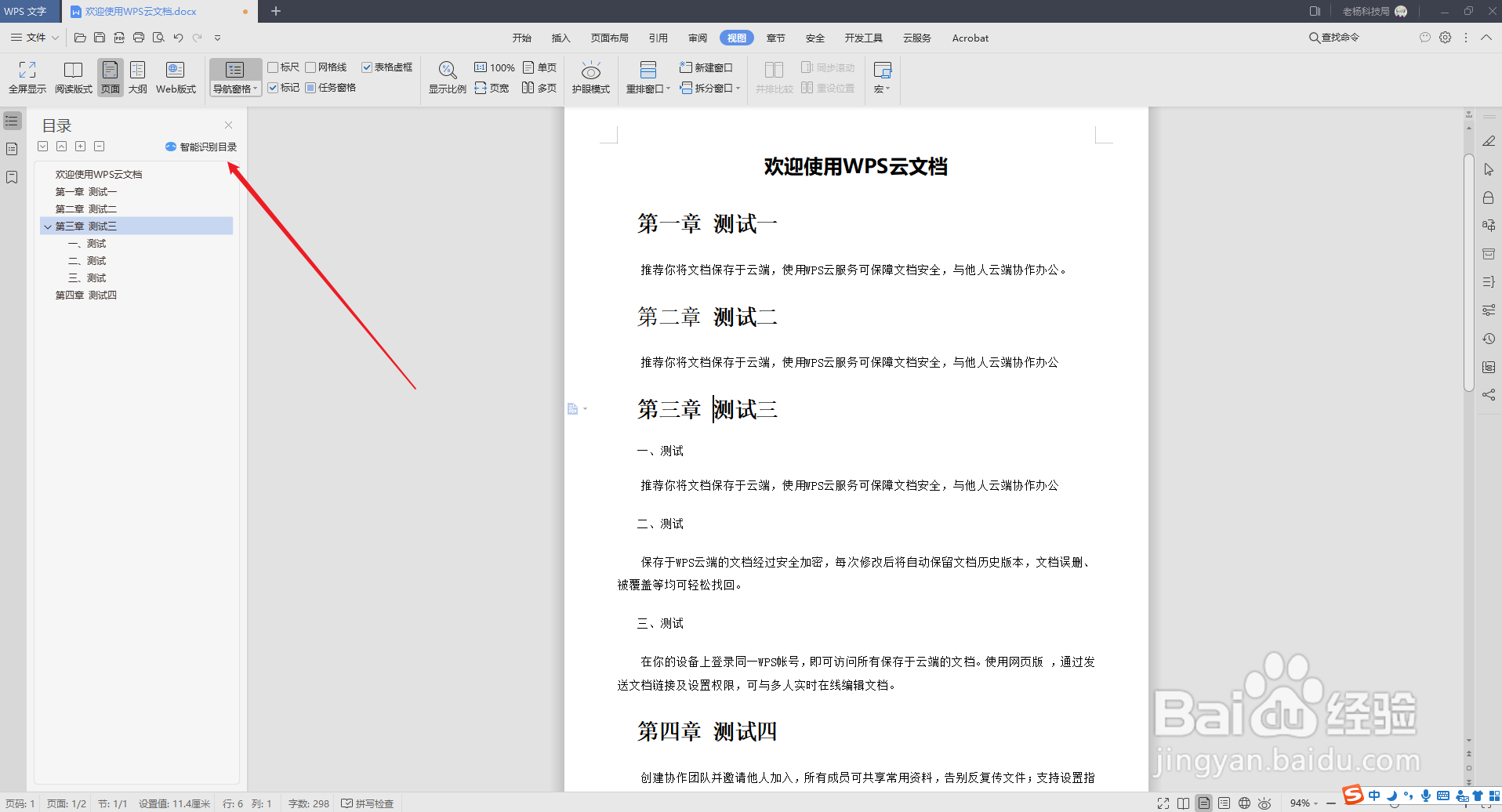The image size is (1502, 812).
Task: Click zoom out minus button in status bar
Action: tap(1331, 803)
